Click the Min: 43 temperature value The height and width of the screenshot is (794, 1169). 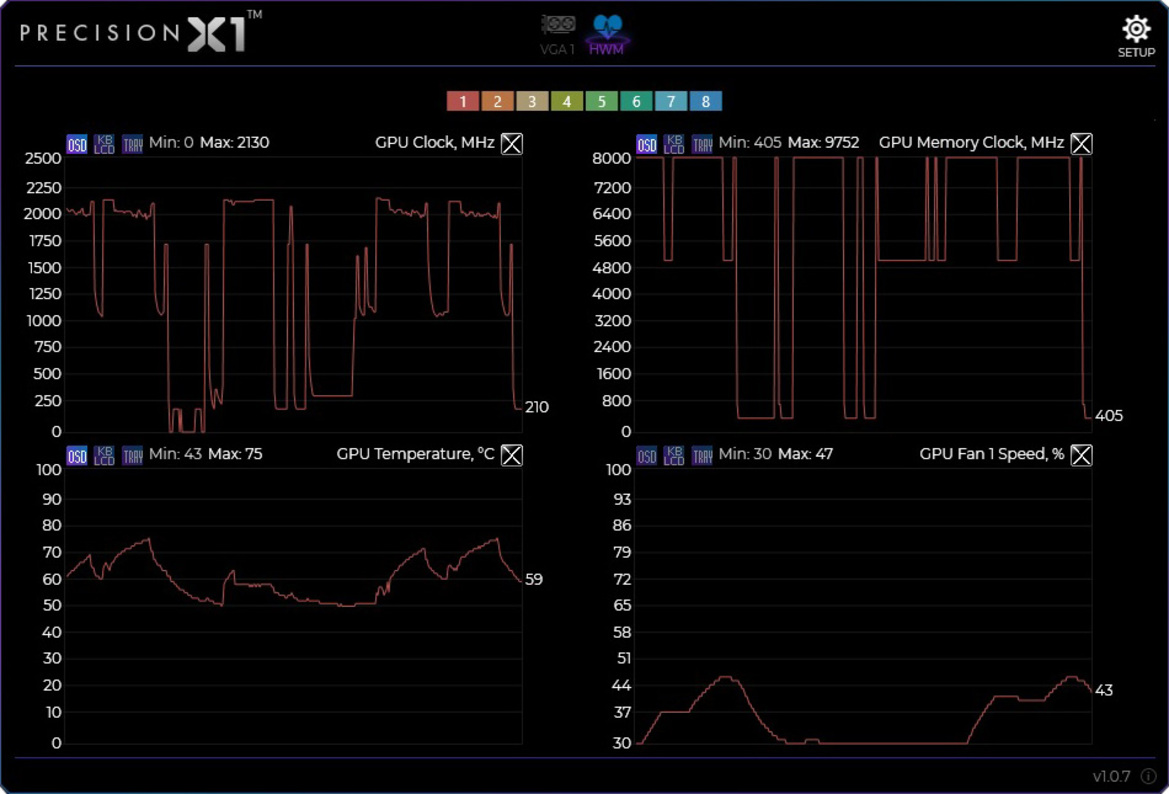tap(175, 454)
